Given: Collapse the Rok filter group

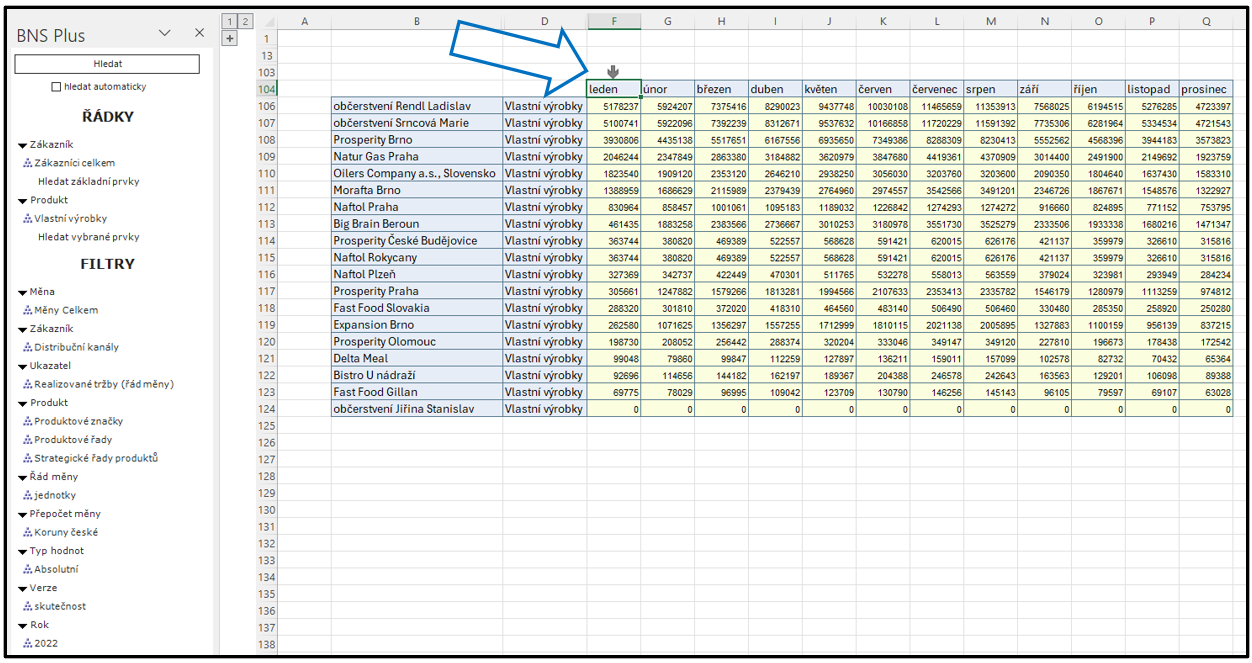Looking at the screenshot, I should pos(22,626).
